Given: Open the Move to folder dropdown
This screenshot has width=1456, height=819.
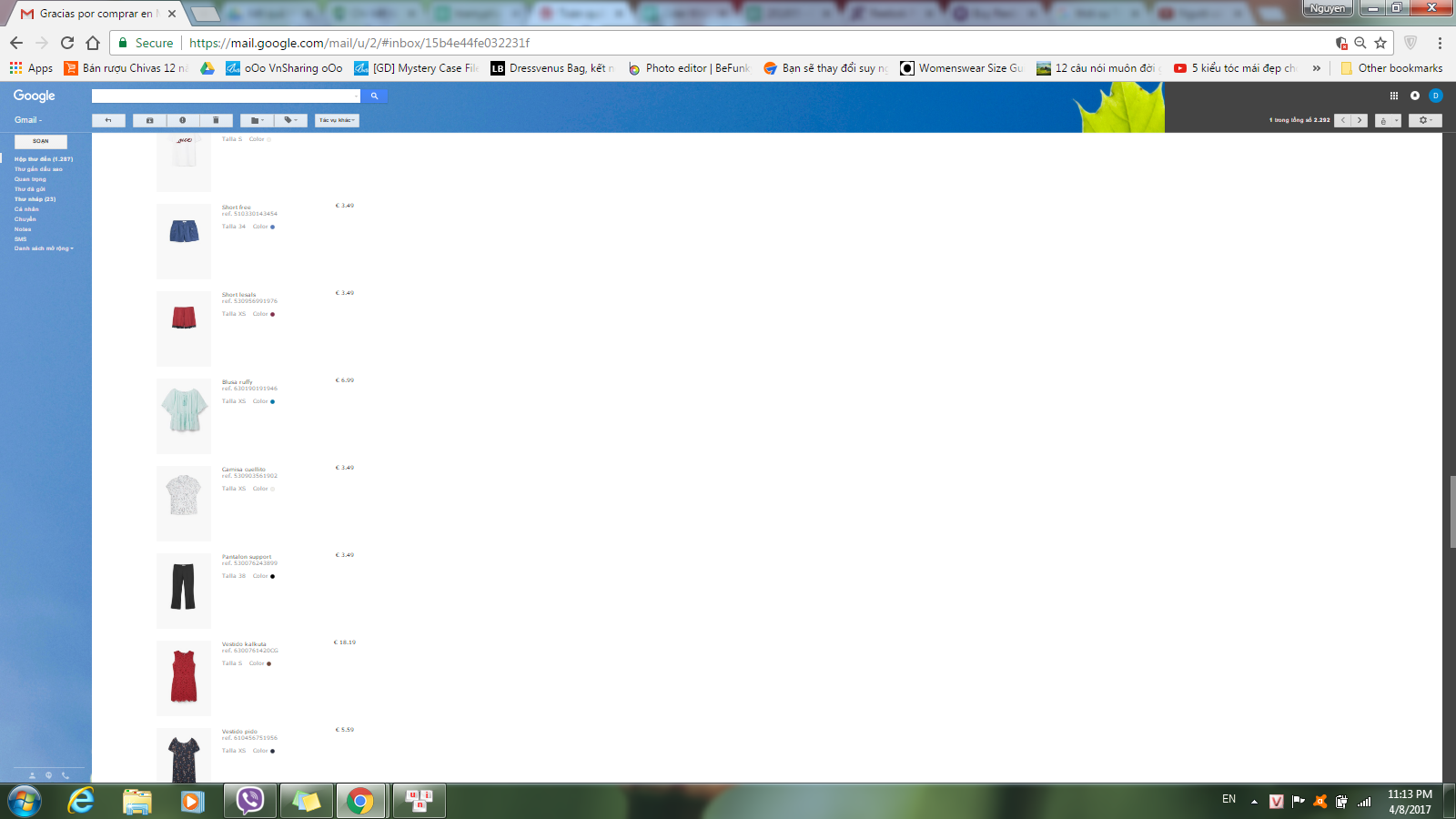Looking at the screenshot, I should [257, 120].
